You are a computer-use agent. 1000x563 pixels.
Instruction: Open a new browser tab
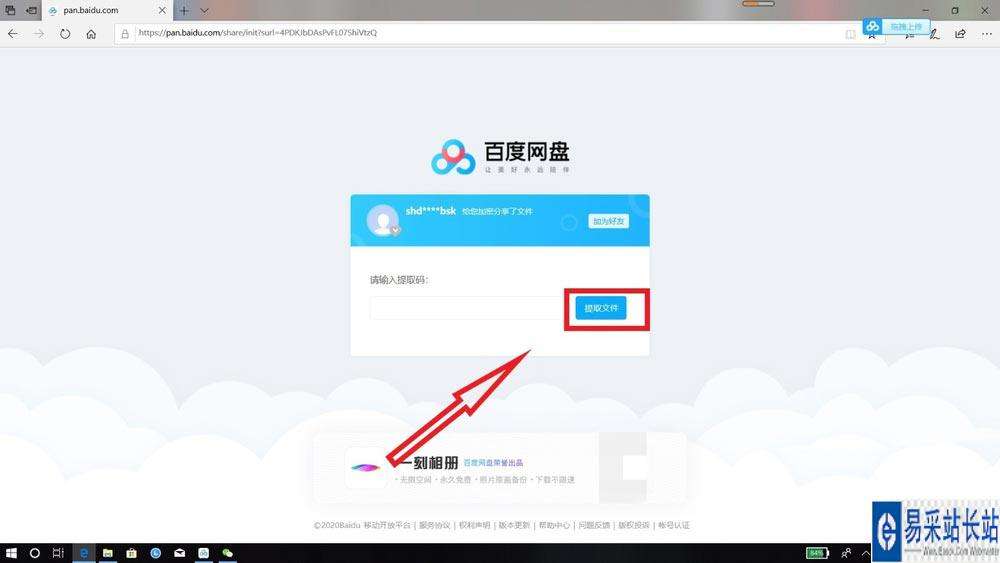pos(184,11)
